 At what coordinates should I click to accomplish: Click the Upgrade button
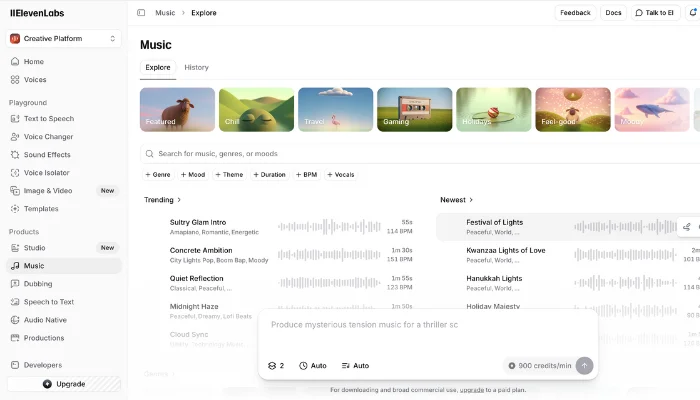pyautogui.click(x=64, y=384)
